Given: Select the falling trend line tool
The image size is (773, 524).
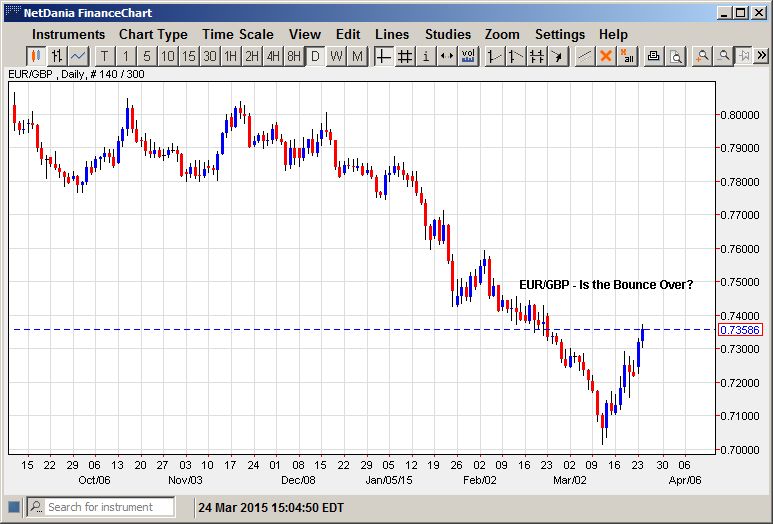Looking at the screenshot, I should (x=515, y=56).
